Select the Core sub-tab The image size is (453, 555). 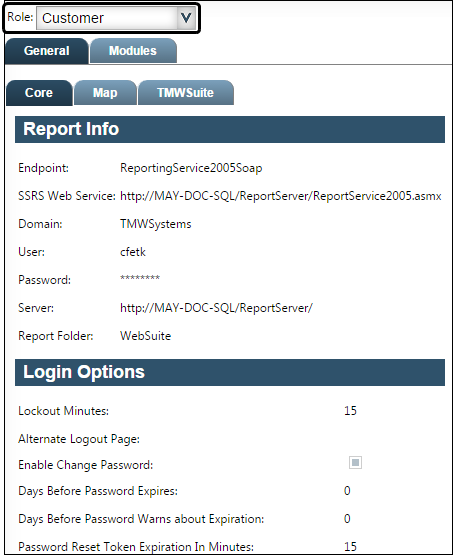pos(39,93)
